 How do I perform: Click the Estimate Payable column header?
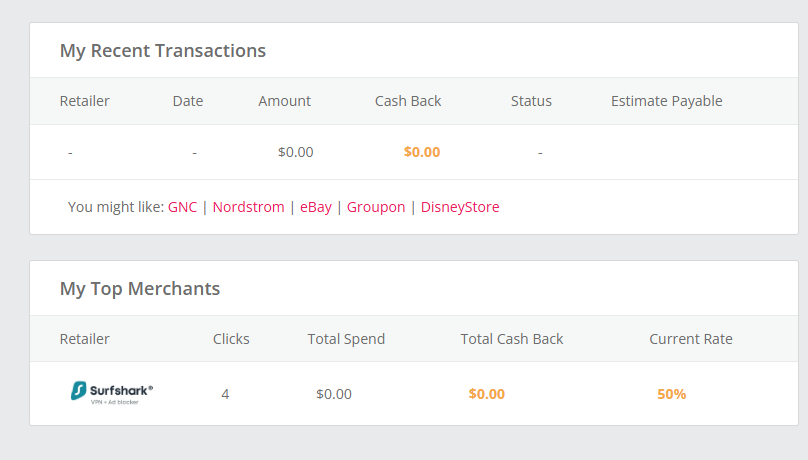click(667, 101)
